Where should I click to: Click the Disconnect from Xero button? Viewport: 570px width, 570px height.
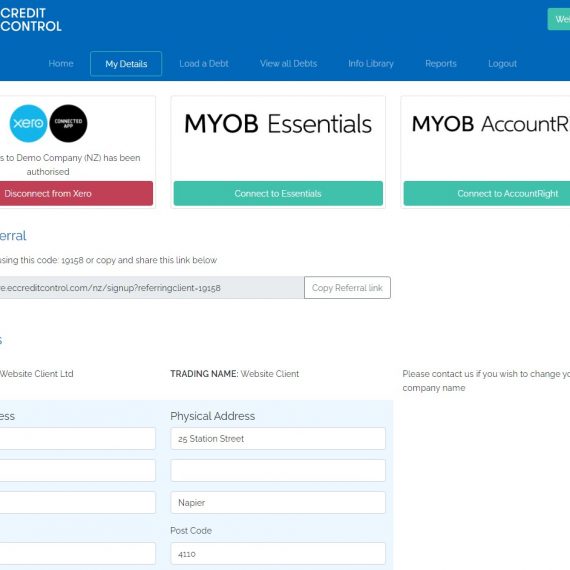(x=76, y=193)
